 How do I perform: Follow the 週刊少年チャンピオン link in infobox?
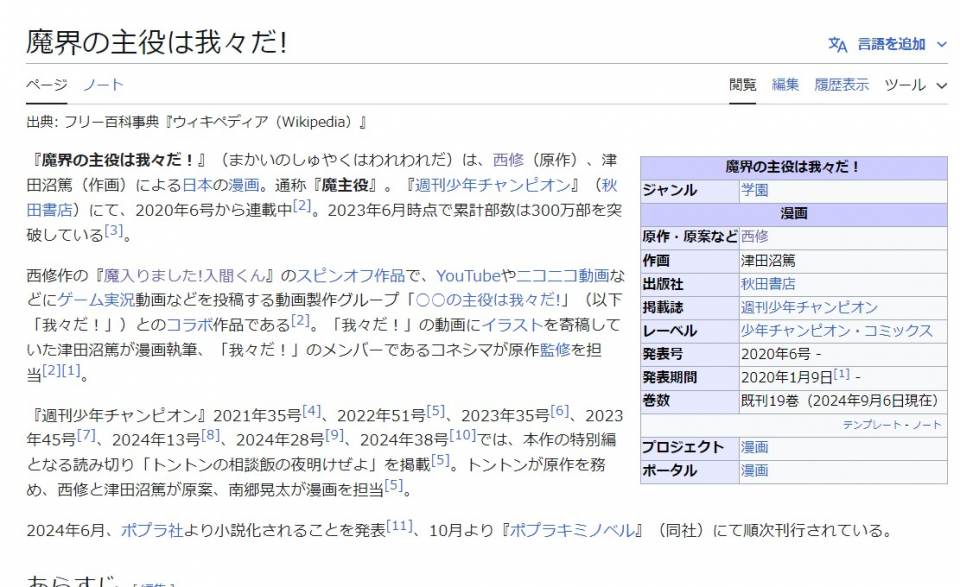coord(808,307)
